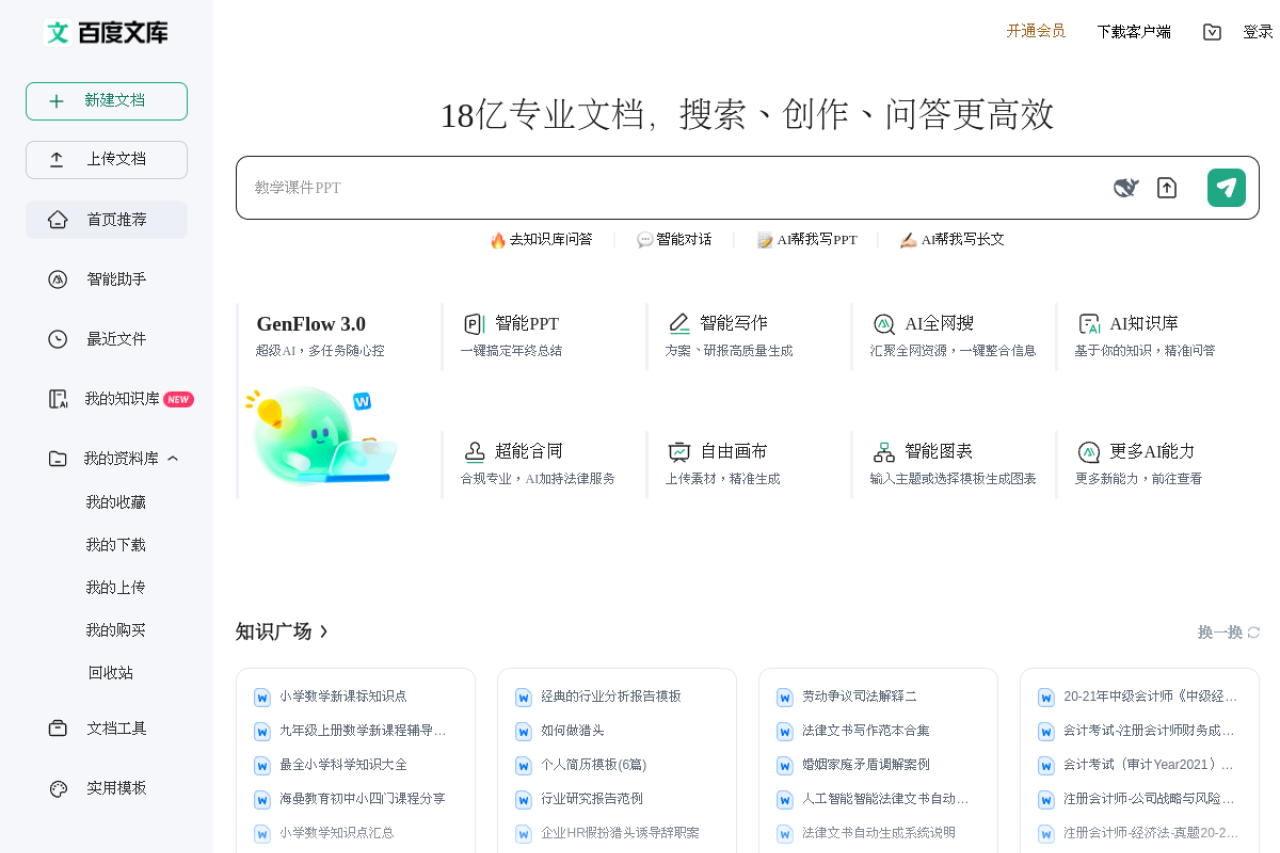The image size is (1280, 853).
Task: Click the plus icon for 新建文档
Action: (x=57, y=101)
